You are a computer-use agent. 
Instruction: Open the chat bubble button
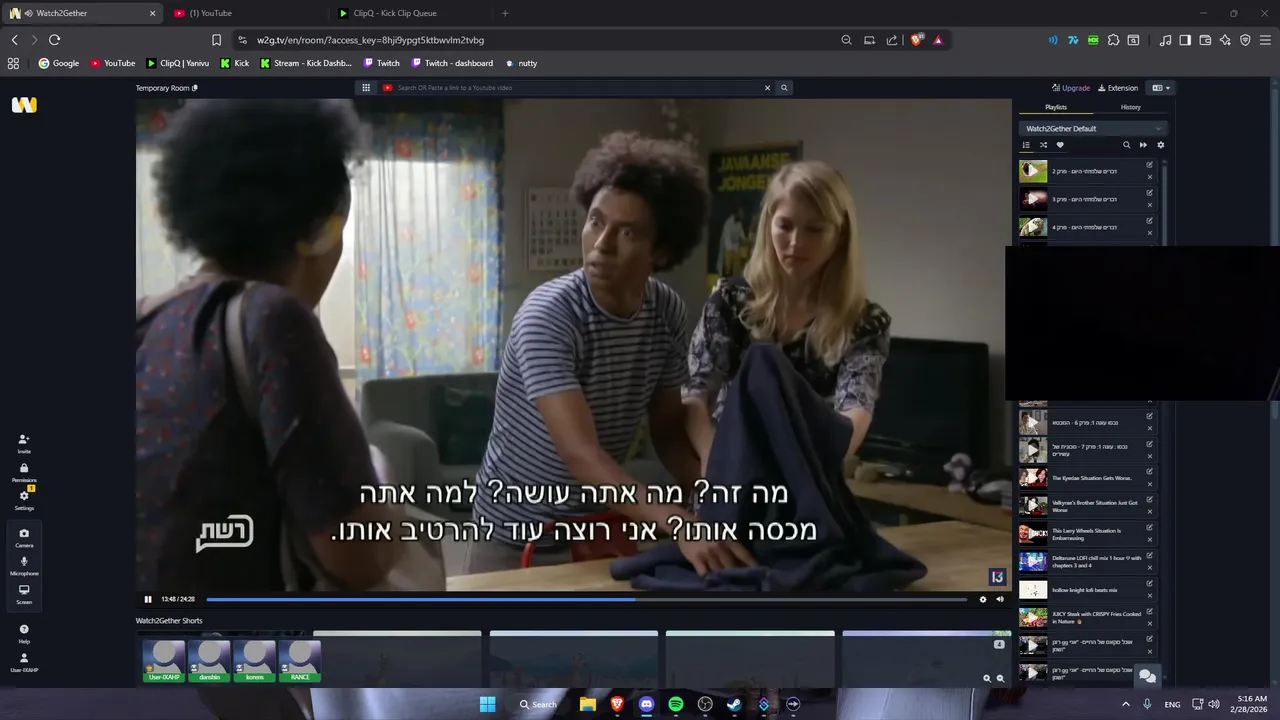1147,676
